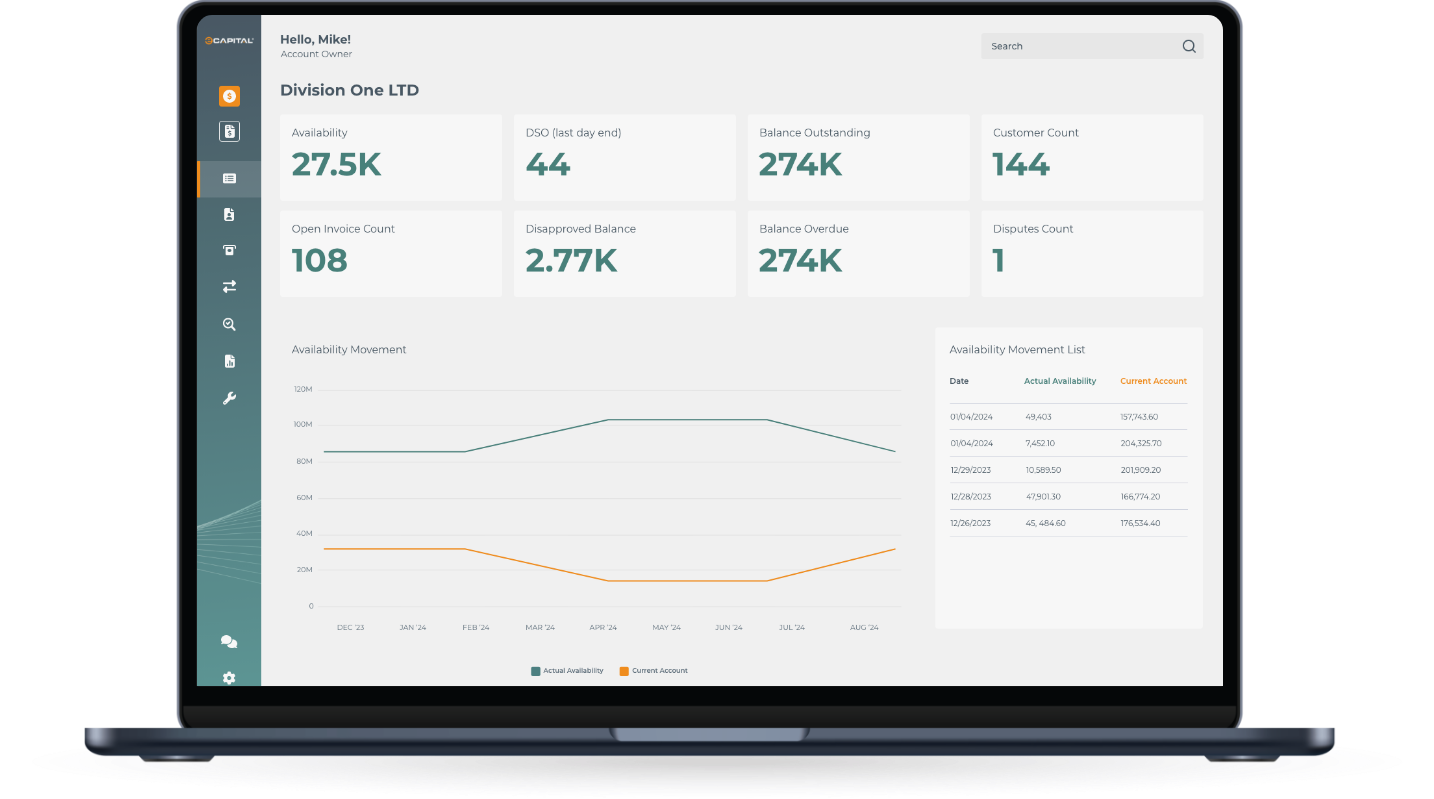Screen dimensions: 1434x799
Task: Select the Actual Availability column header
Action: coord(1060,381)
